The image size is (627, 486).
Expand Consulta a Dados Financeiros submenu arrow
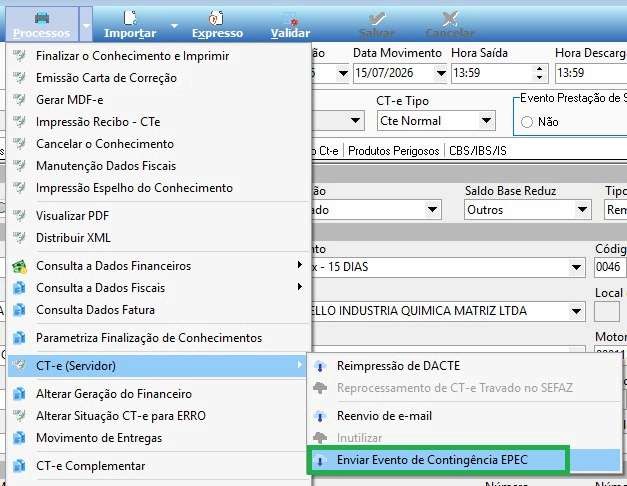[x=300, y=265]
